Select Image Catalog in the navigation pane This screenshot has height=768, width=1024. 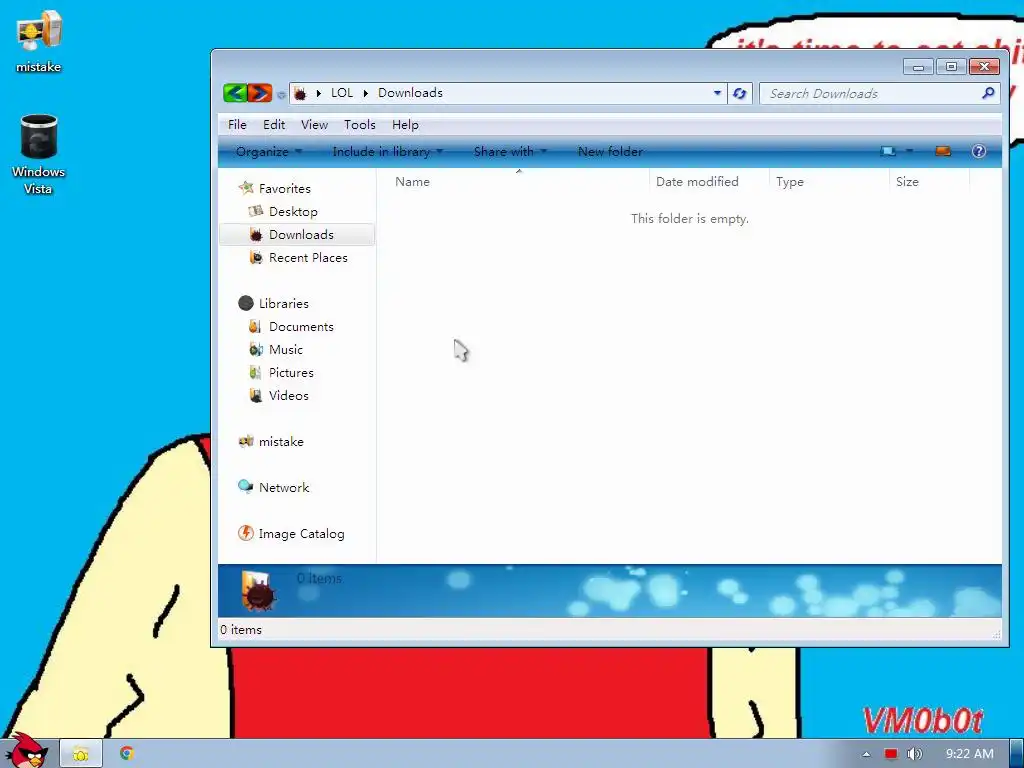[x=301, y=534]
